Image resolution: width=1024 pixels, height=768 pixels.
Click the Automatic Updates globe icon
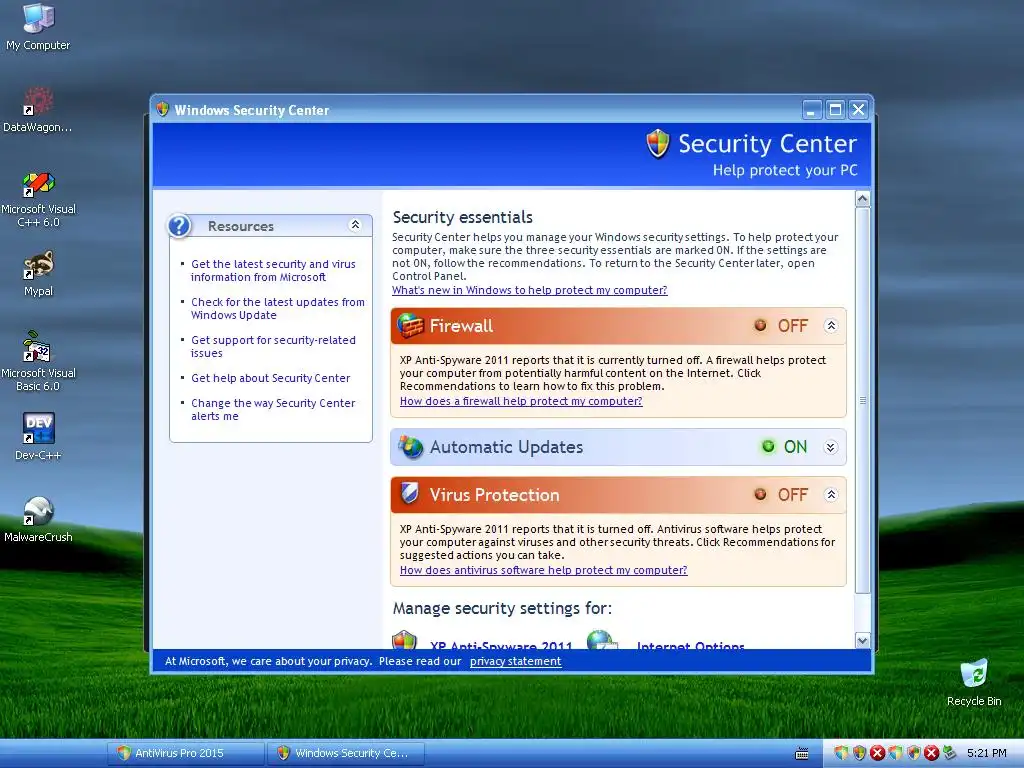(411, 447)
